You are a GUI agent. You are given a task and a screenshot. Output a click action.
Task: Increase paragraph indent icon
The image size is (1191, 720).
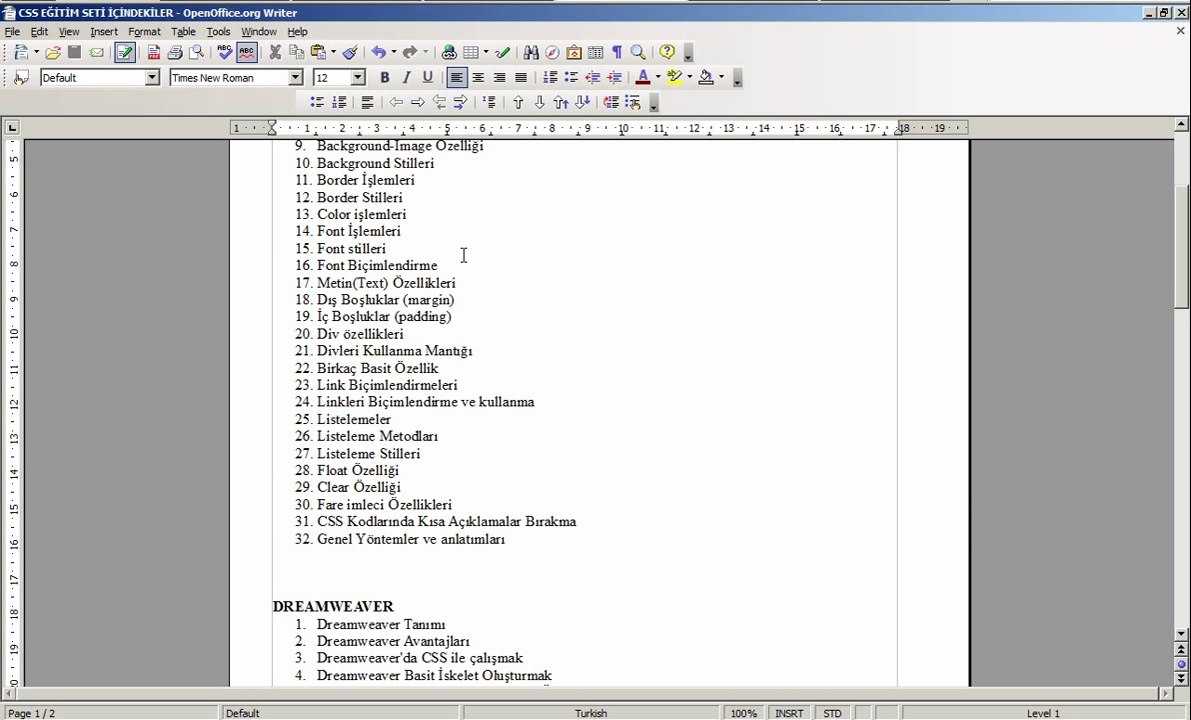pyautogui.click(x=614, y=77)
